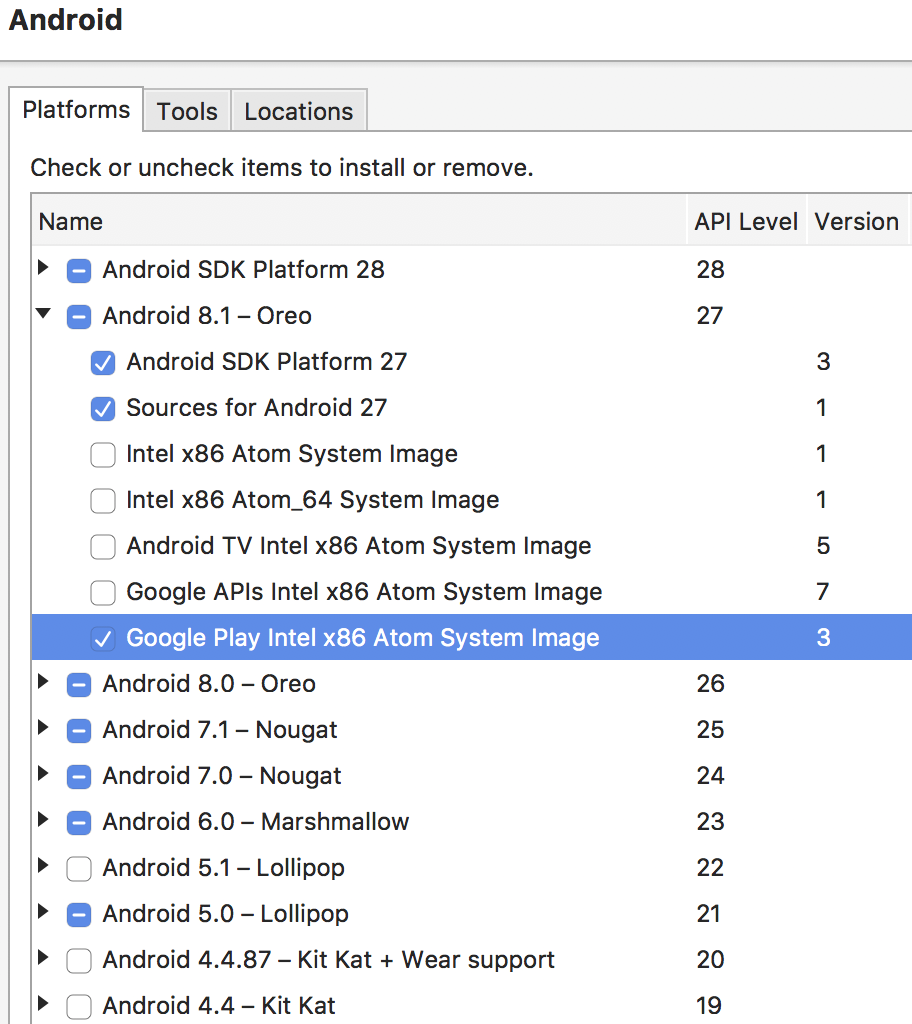Click version 7 of Google APIs image

[x=823, y=592]
